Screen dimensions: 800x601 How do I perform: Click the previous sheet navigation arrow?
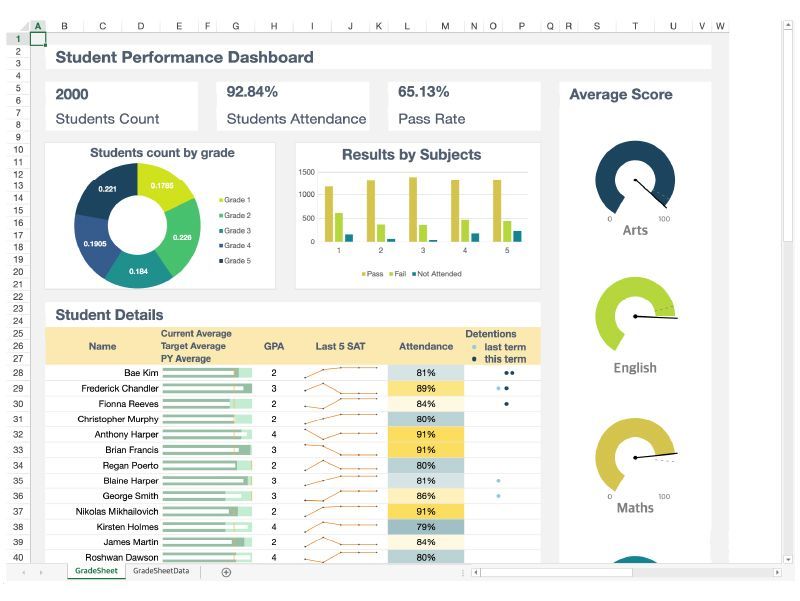(23, 572)
